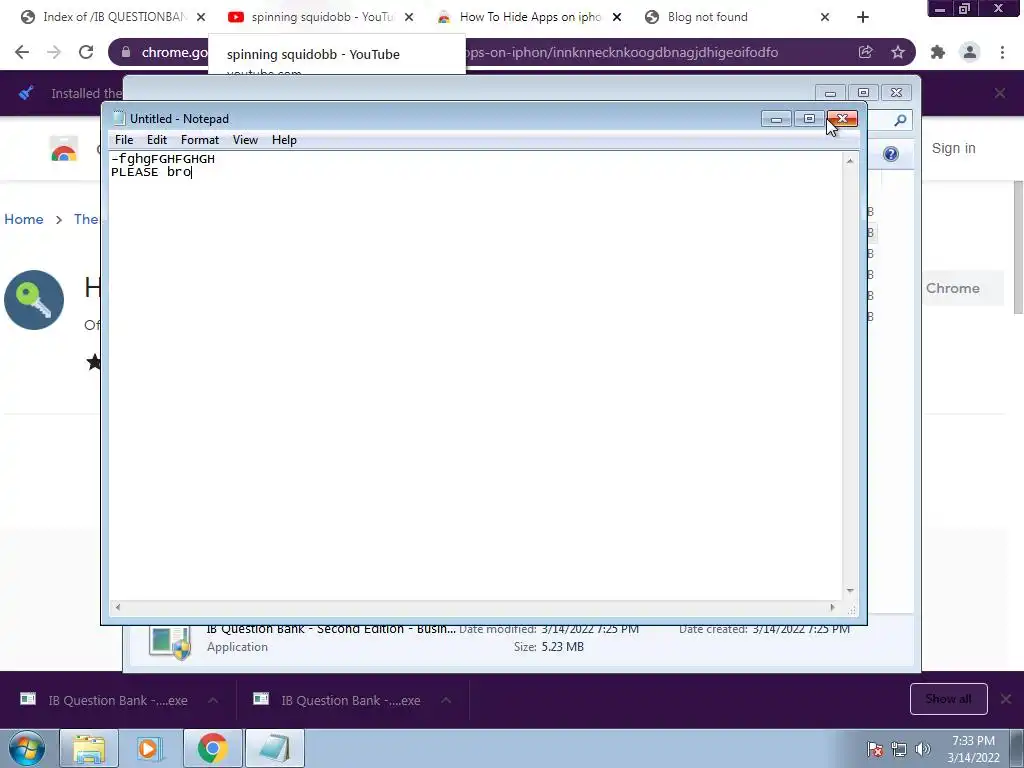Viewport: 1024px width, 768px height.
Task: Close the spinning squidobb YouTube tab
Action: [409, 17]
